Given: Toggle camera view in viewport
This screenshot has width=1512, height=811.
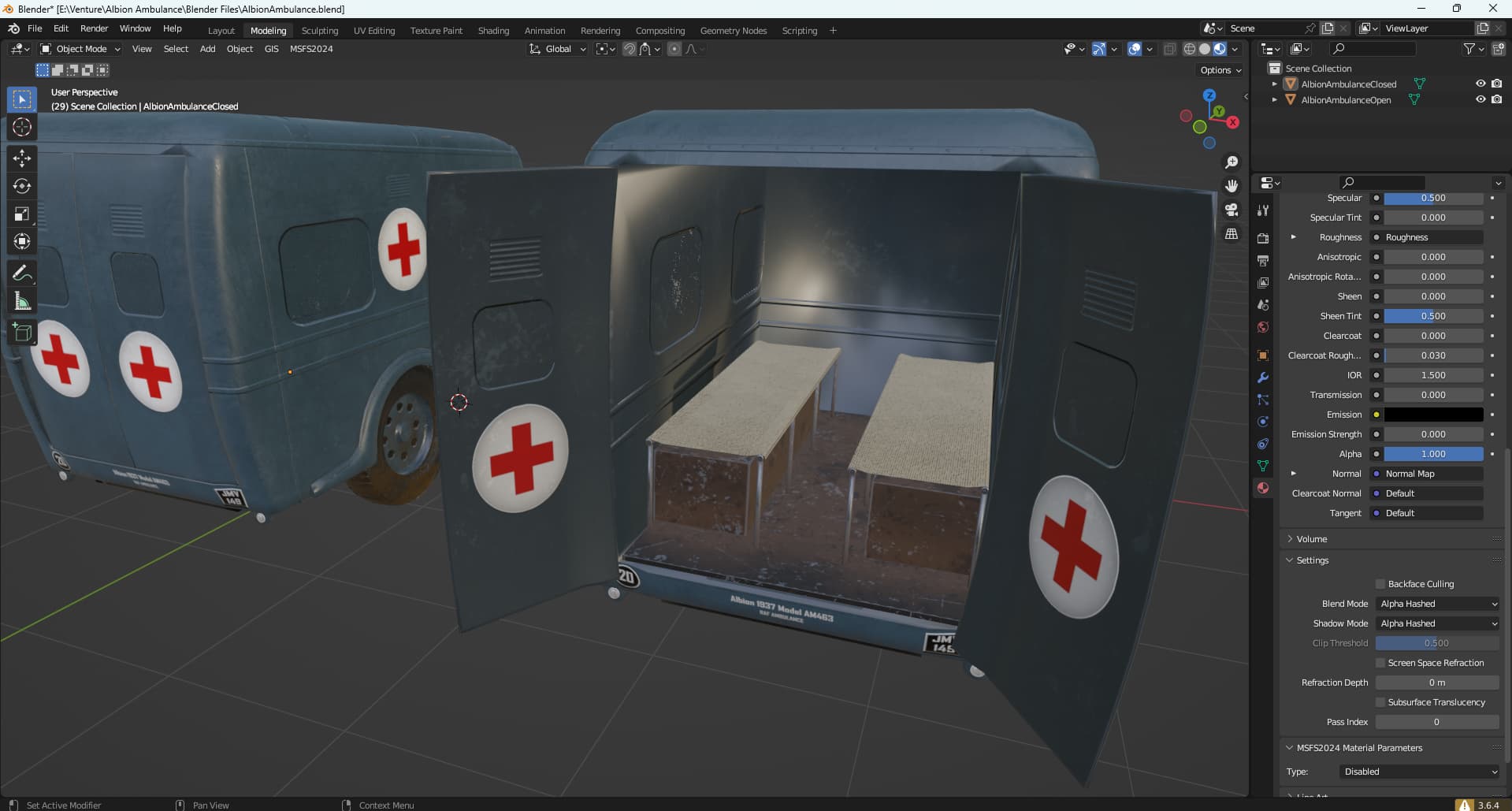Looking at the screenshot, I should tap(1232, 210).
